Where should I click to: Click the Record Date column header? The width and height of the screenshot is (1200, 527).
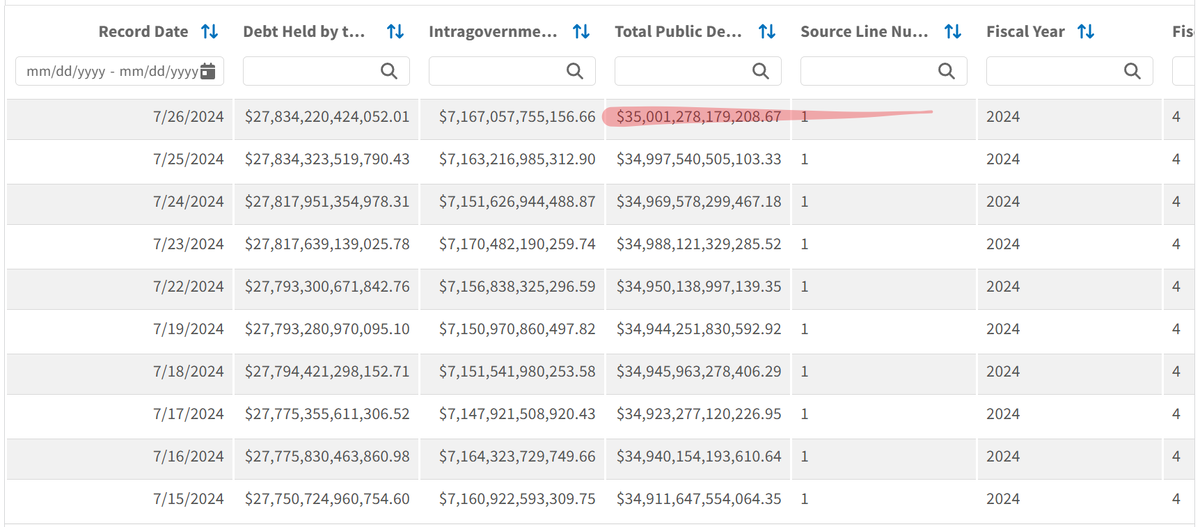coord(143,32)
